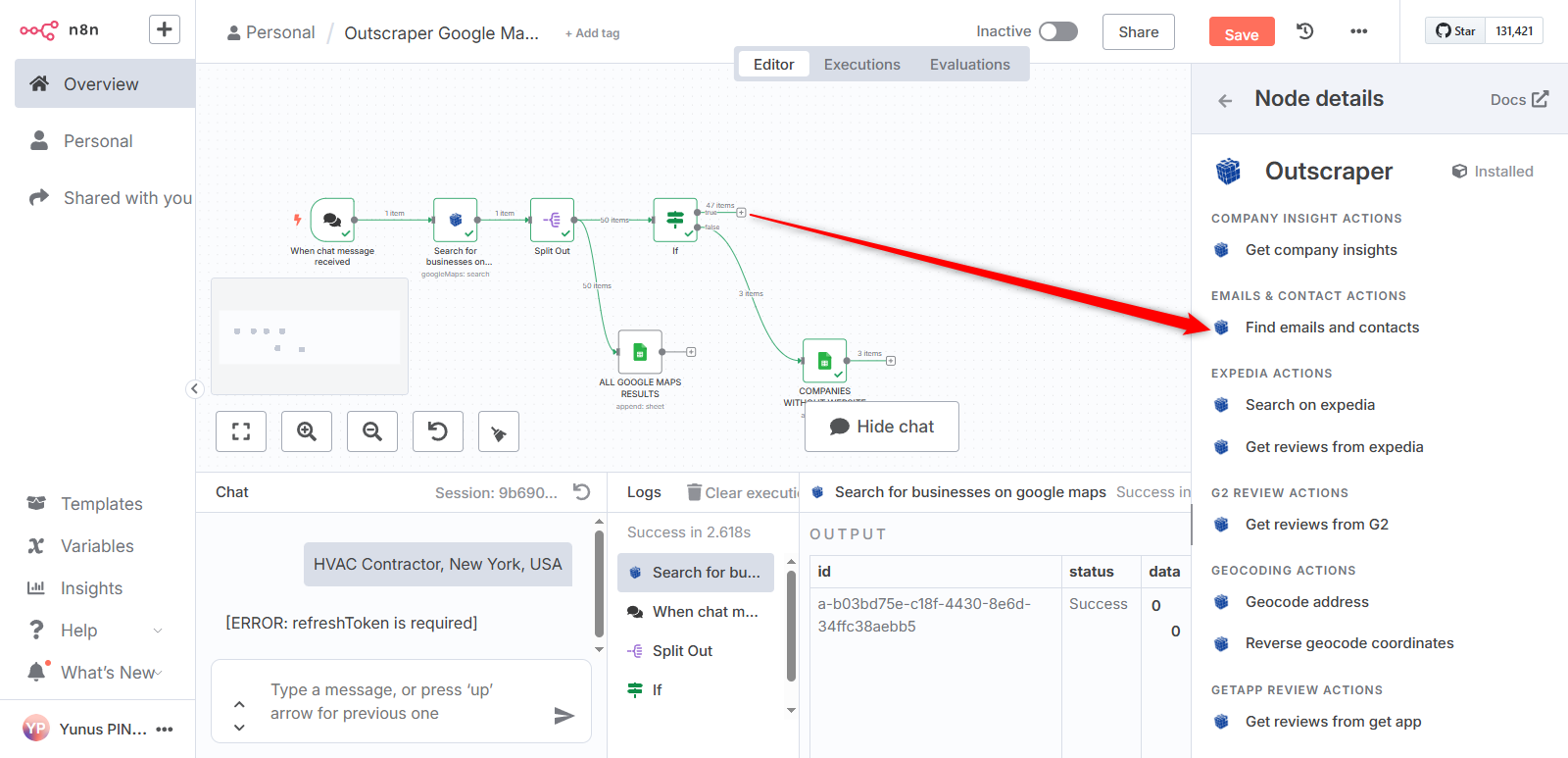Viewport: 1568px width, 758px height.
Task: Select the If node on canvas
Action: [x=675, y=220]
